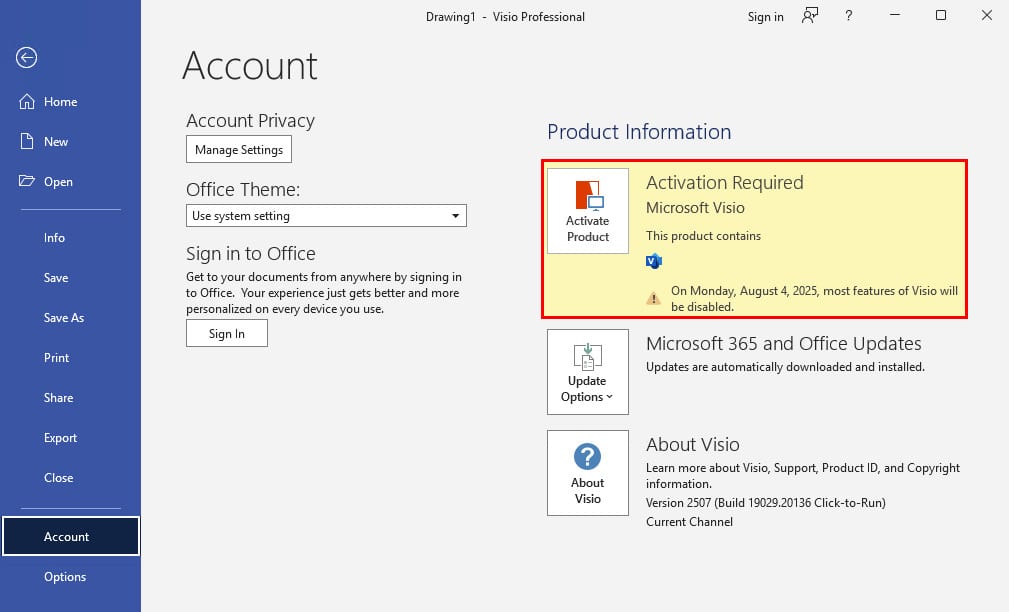This screenshot has width=1009, height=612.
Task: Click the Activate Product button
Action: pos(588,211)
